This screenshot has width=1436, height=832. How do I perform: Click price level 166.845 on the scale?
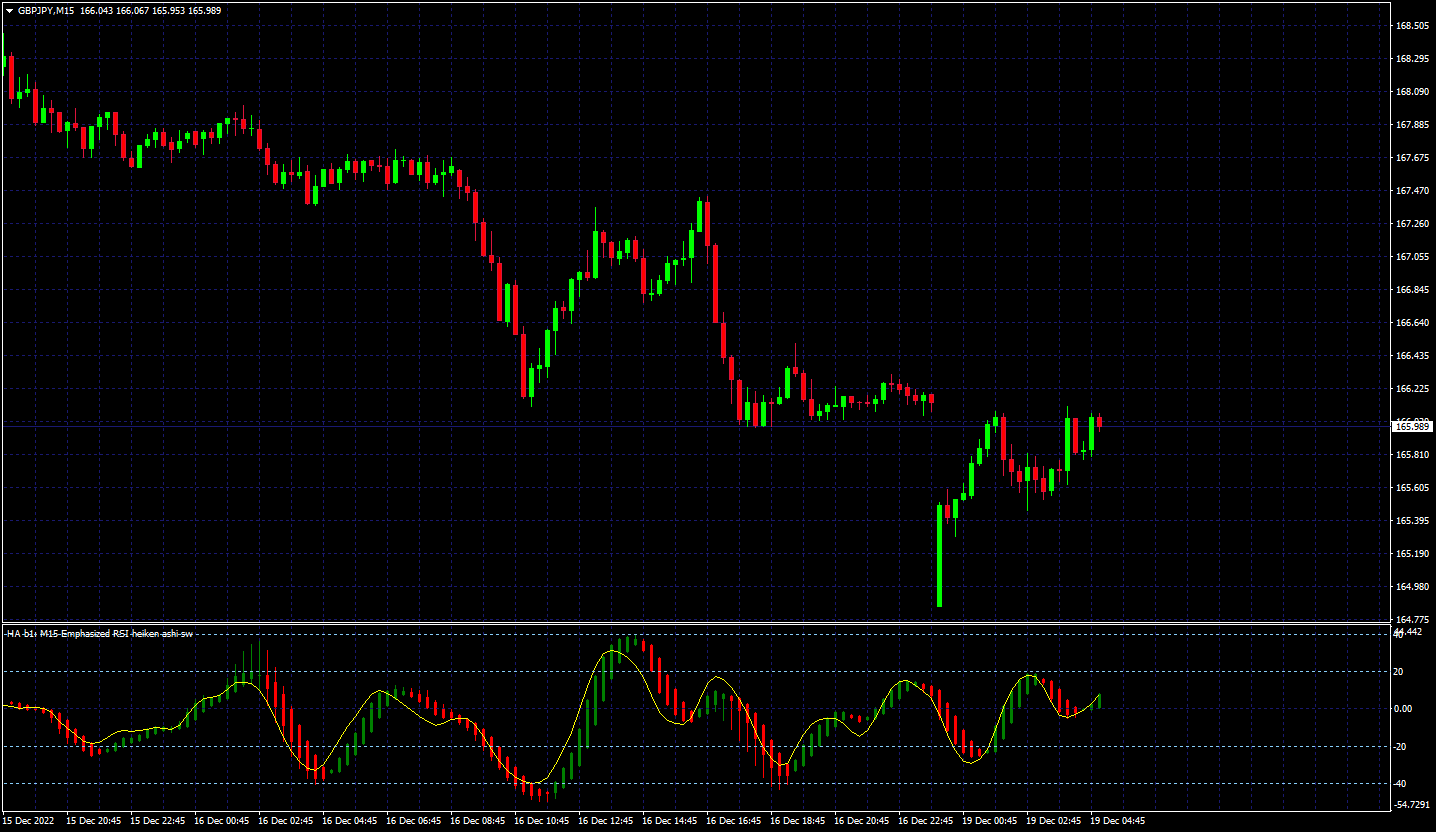(x=1413, y=290)
